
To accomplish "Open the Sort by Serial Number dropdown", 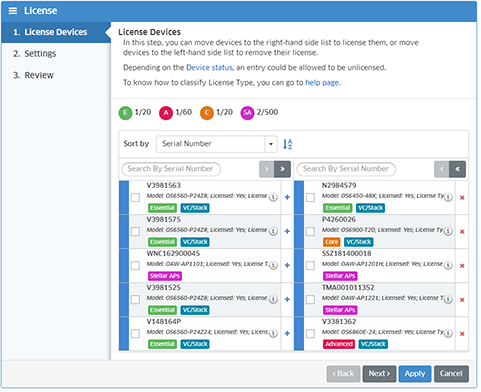I will pos(217,144).
